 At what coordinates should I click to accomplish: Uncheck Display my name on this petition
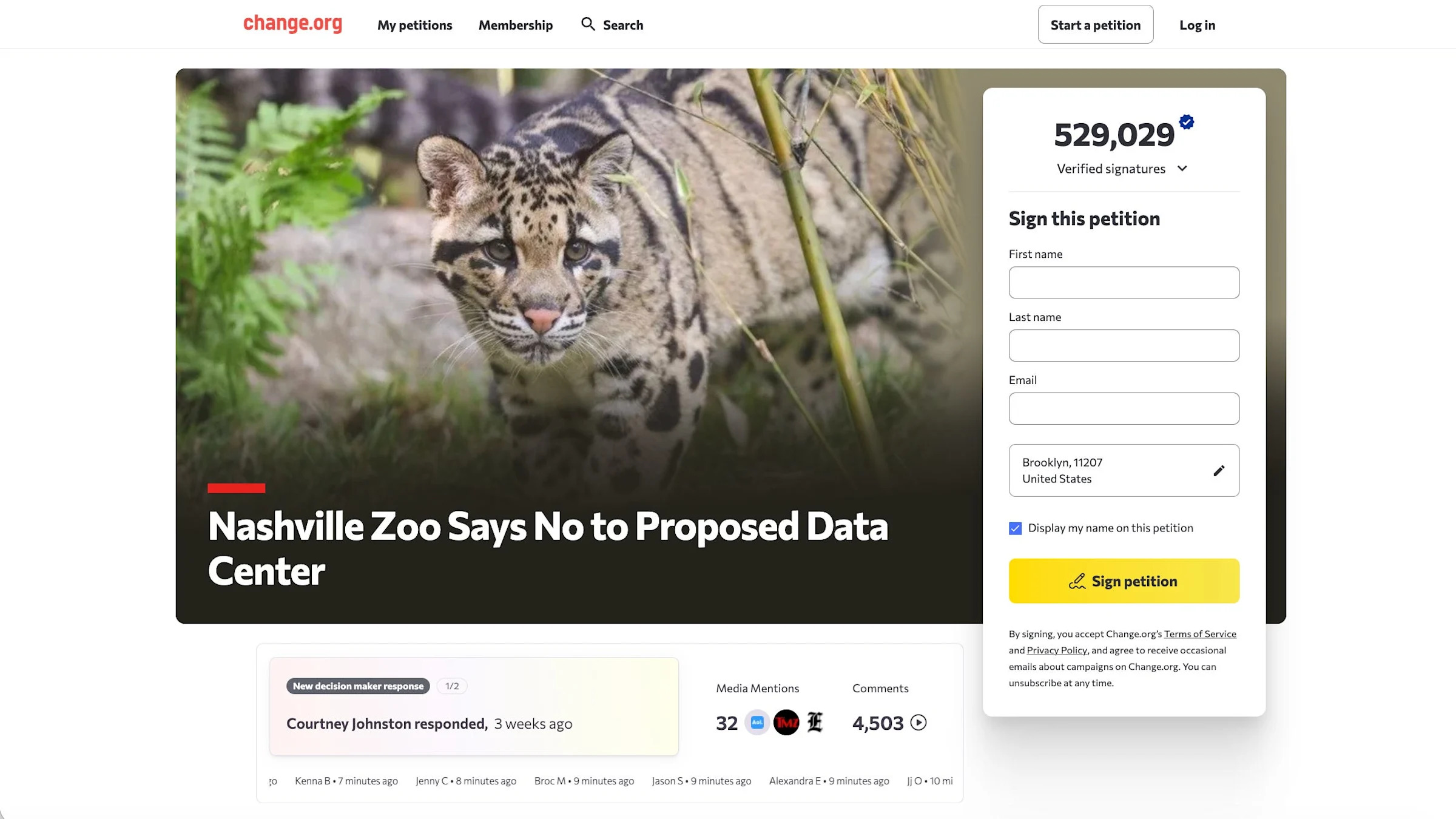click(x=1015, y=528)
